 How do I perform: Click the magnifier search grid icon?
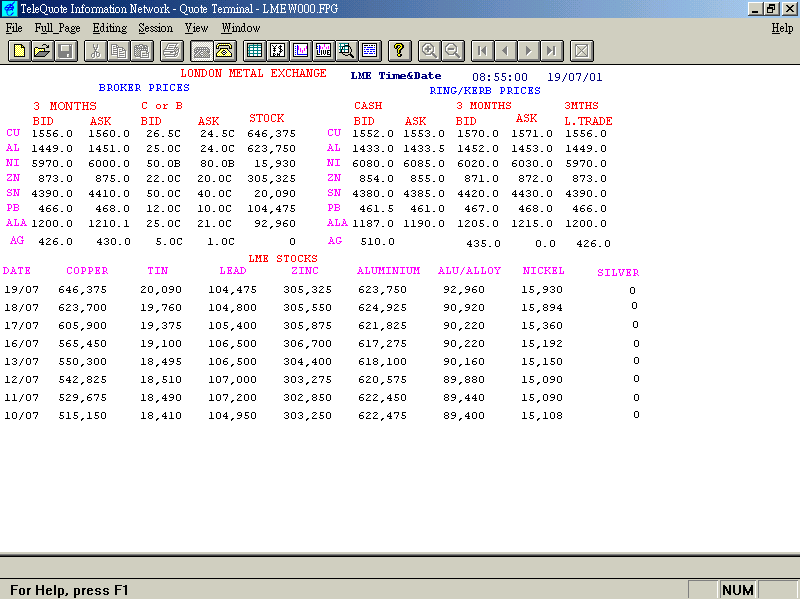tap(346, 51)
